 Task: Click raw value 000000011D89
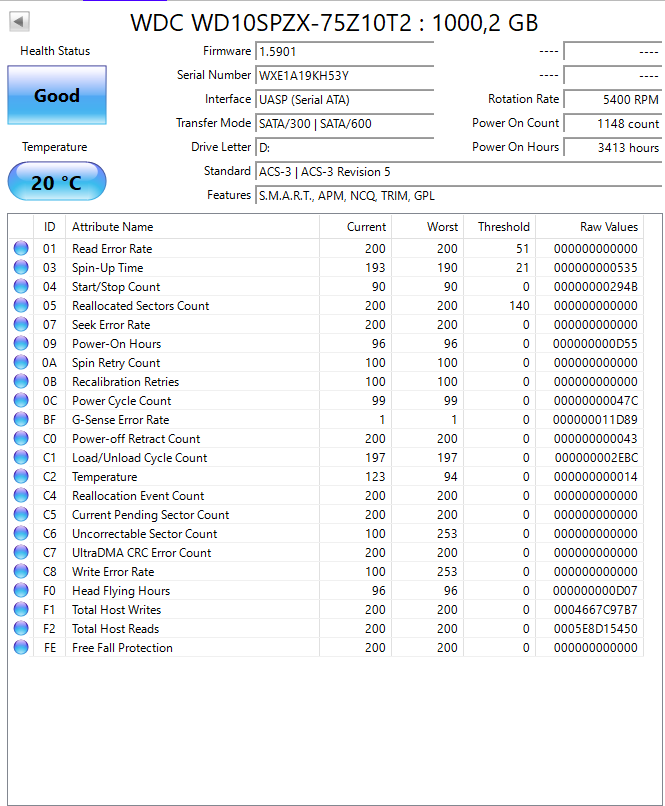(595, 420)
